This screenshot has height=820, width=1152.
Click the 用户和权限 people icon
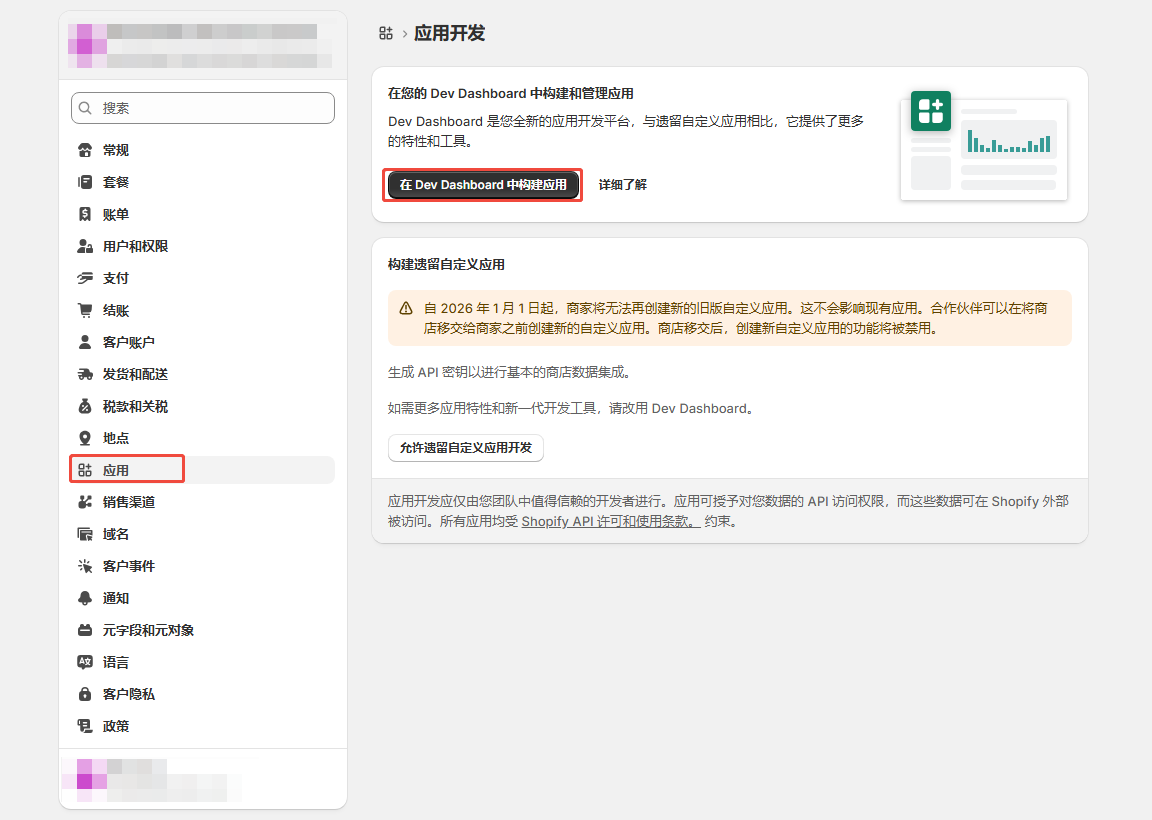85,246
